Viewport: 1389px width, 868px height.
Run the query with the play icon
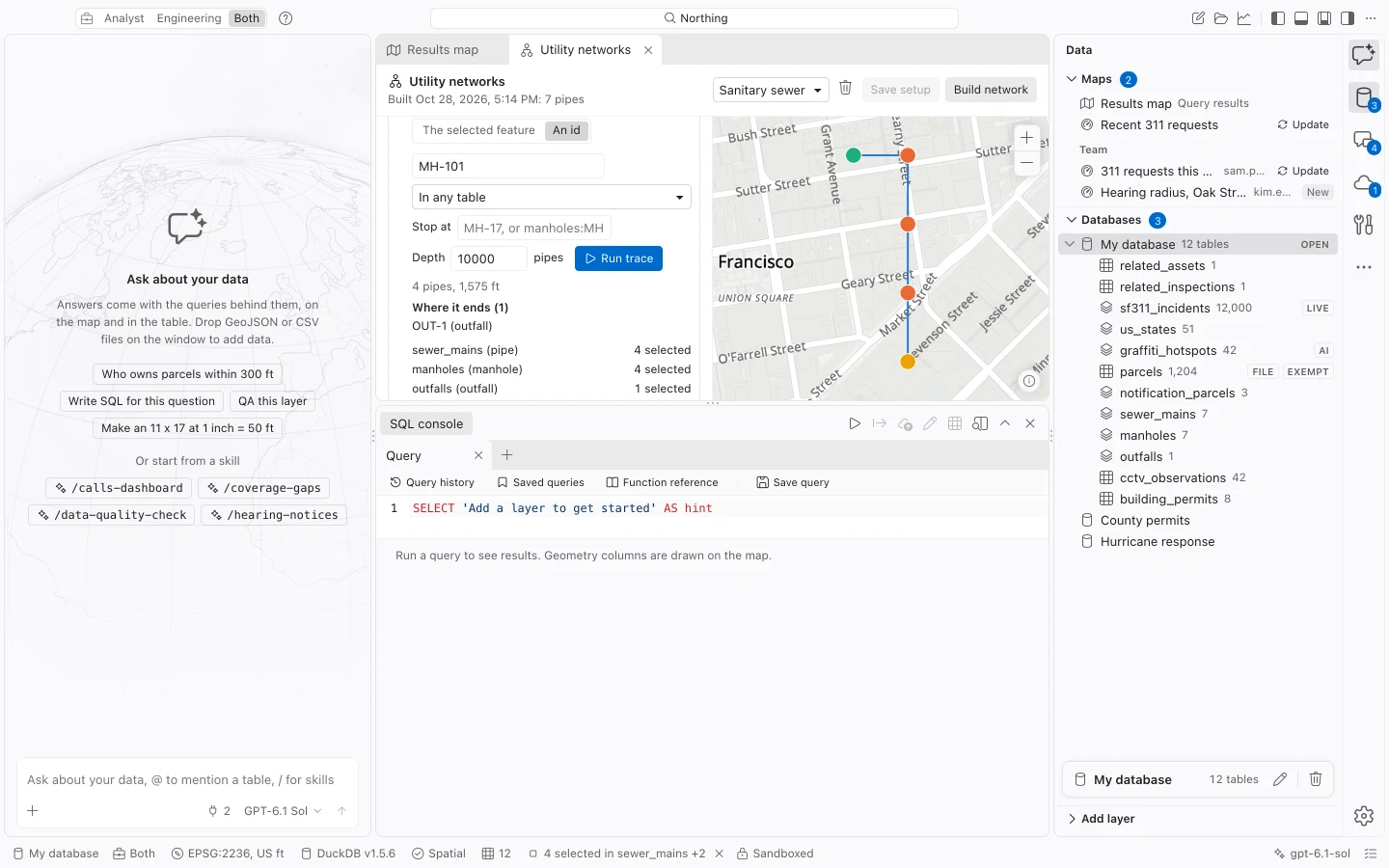click(x=855, y=423)
